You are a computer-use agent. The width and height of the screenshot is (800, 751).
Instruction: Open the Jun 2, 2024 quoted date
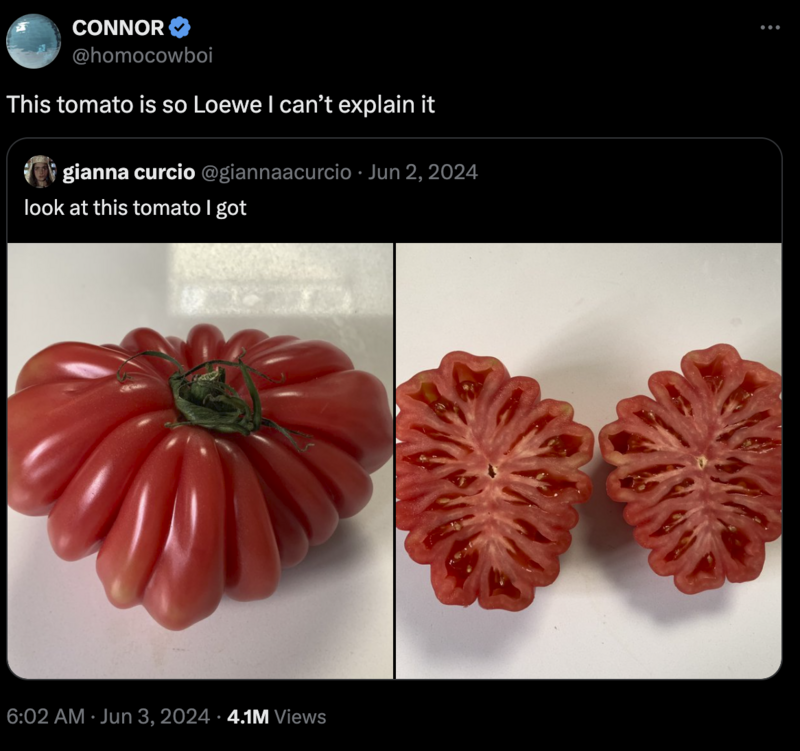click(422, 172)
